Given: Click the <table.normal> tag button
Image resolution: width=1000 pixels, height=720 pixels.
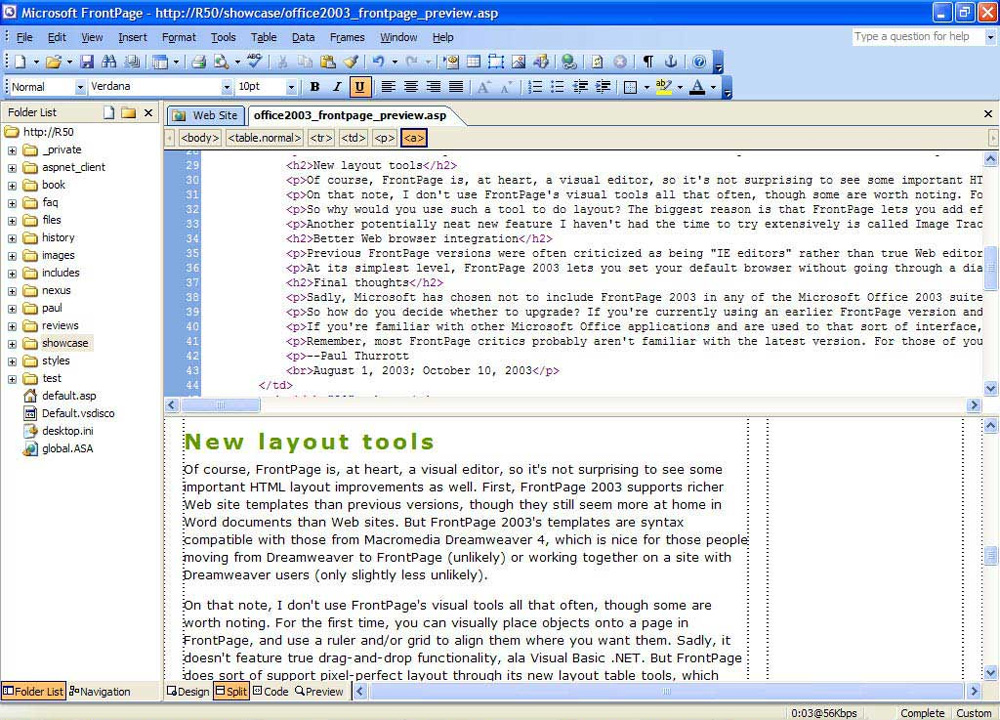Looking at the screenshot, I should 264,138.
